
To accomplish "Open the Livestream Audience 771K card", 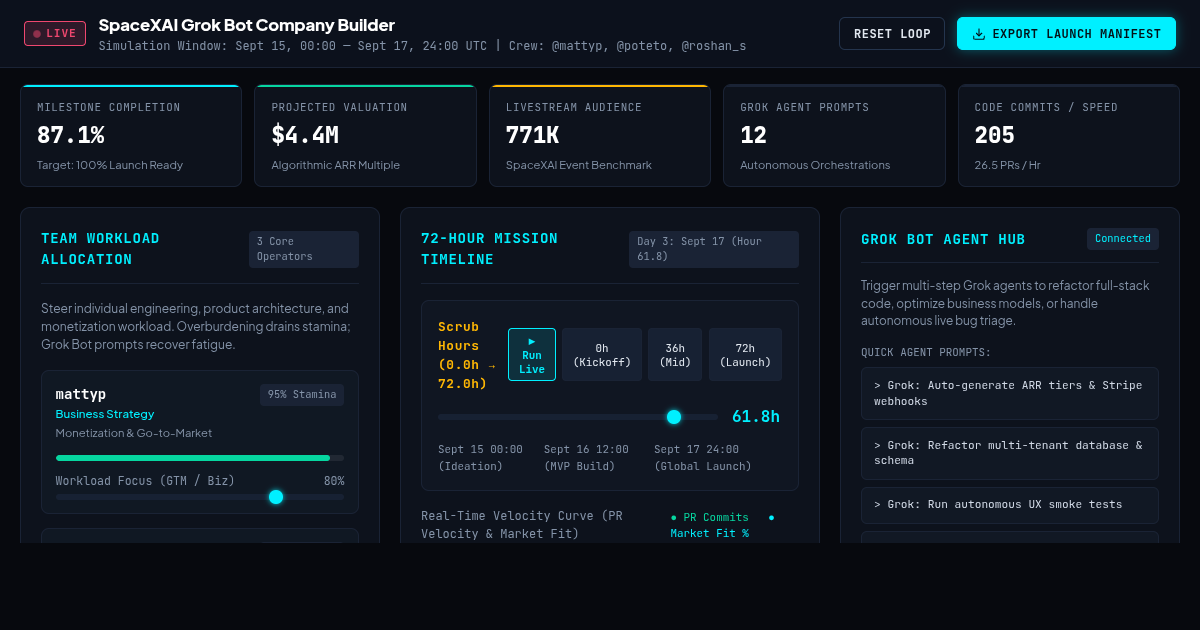I will pyautogui.click(x=600, y=136).
